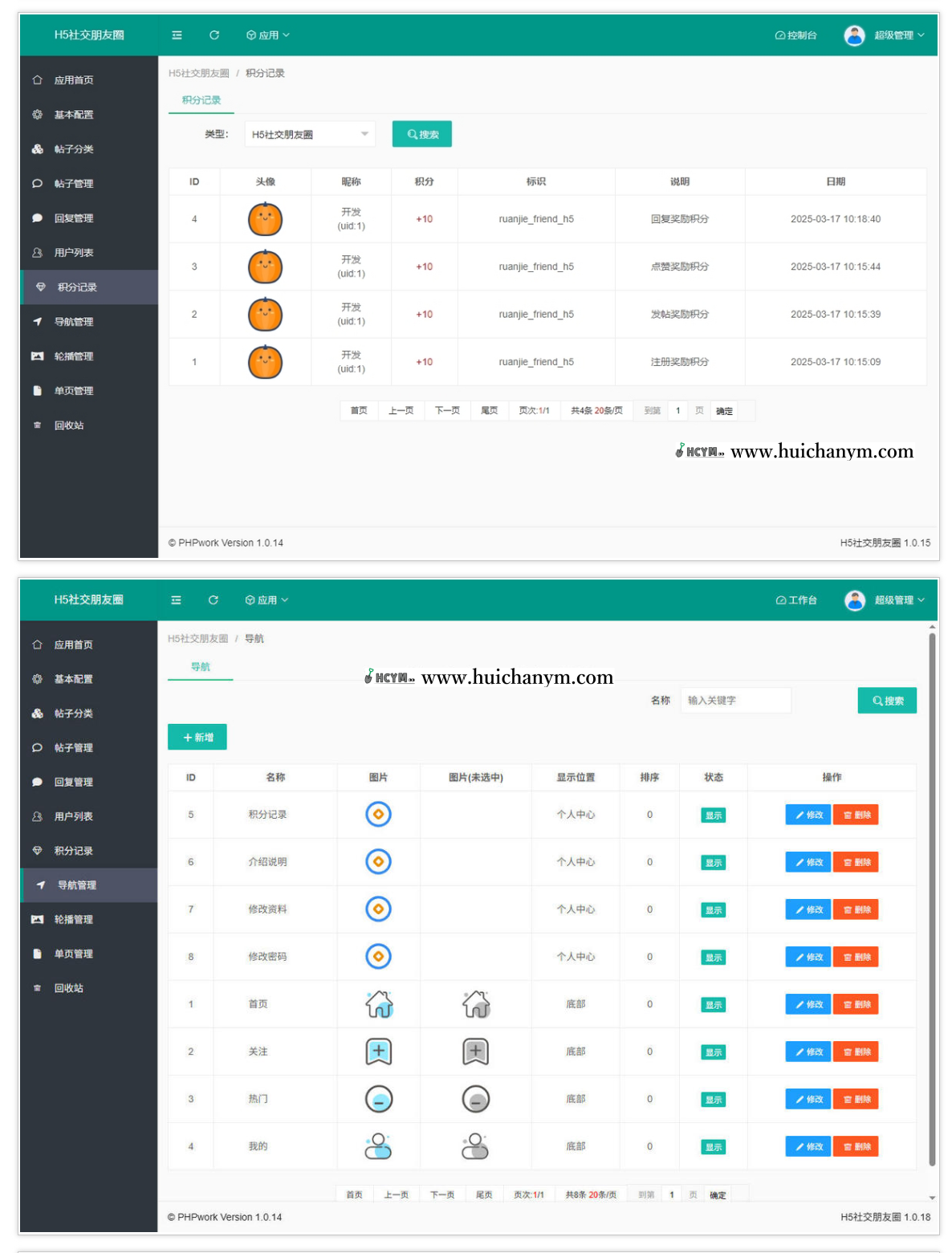Open 回收站 via its trash icon
Image resolution: width=952 pixels, height=1253 pixels.
(37, 425)
